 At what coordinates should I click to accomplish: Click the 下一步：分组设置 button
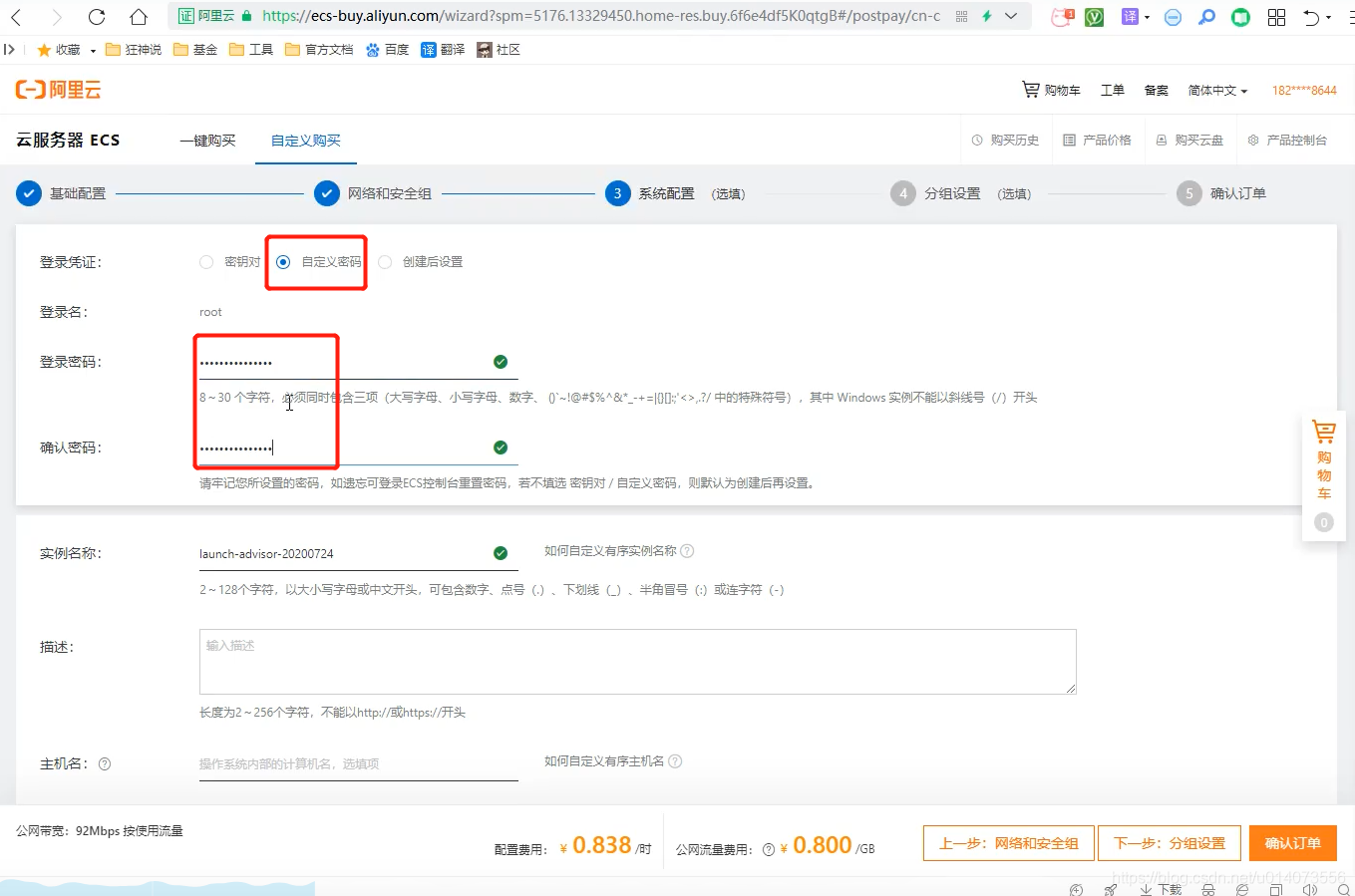point(1170,843)
